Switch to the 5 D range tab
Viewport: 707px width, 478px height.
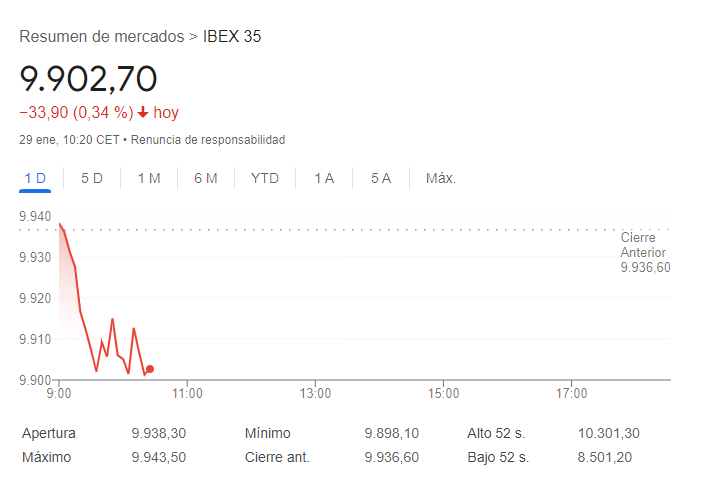92,179
